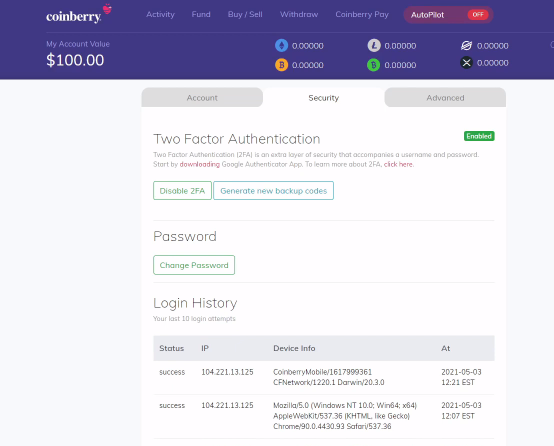
Task: Click the Stellar coin icon
Action: pos(466,46)
